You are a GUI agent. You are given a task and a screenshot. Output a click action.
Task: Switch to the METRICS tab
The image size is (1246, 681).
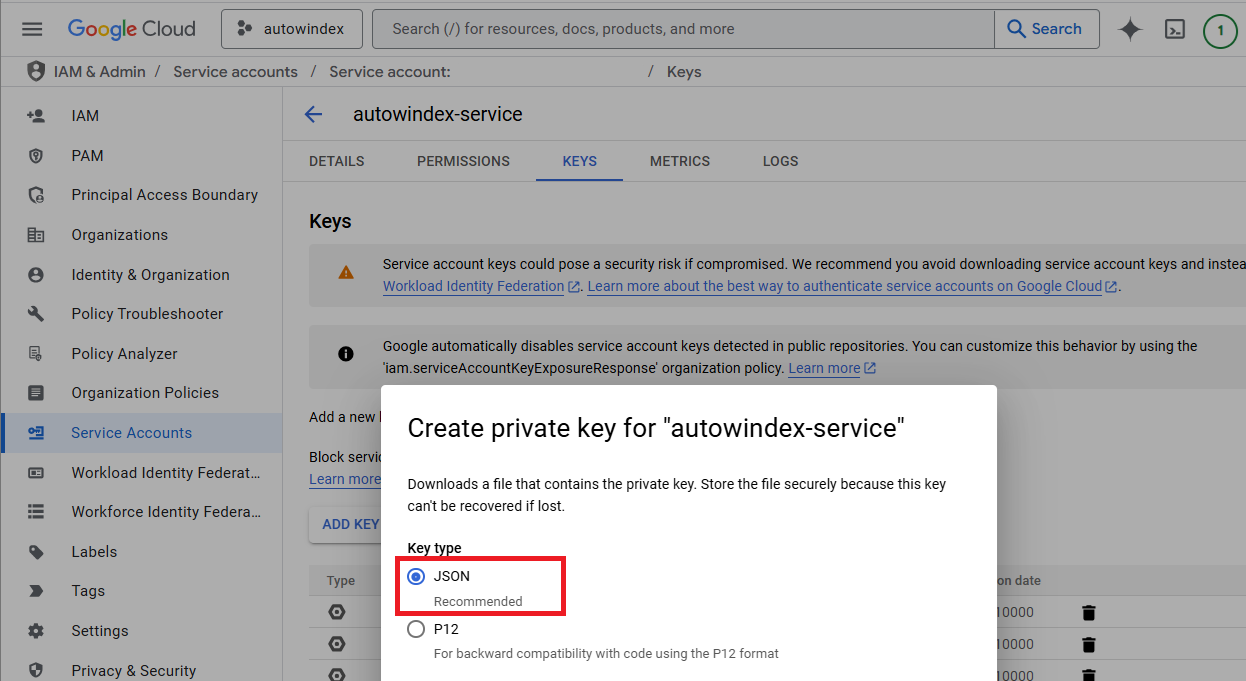point(680,161)
